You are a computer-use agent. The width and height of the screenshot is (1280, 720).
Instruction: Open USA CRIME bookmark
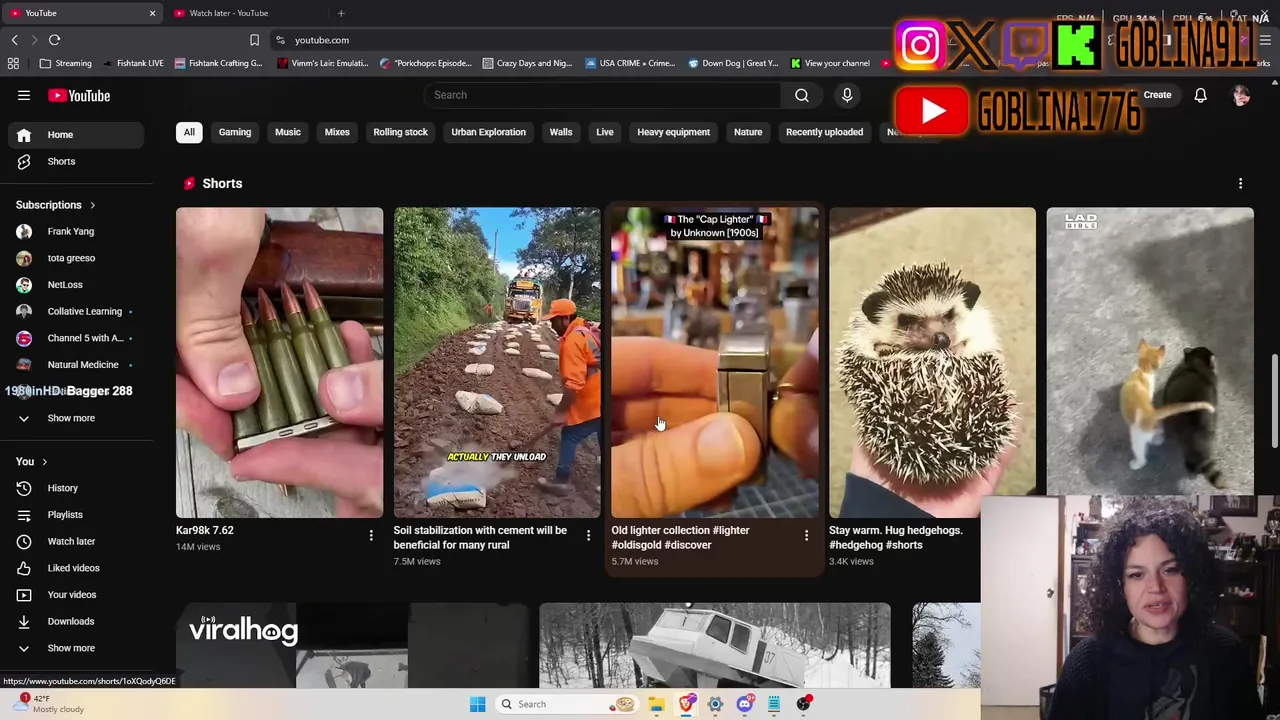[630, 63]
